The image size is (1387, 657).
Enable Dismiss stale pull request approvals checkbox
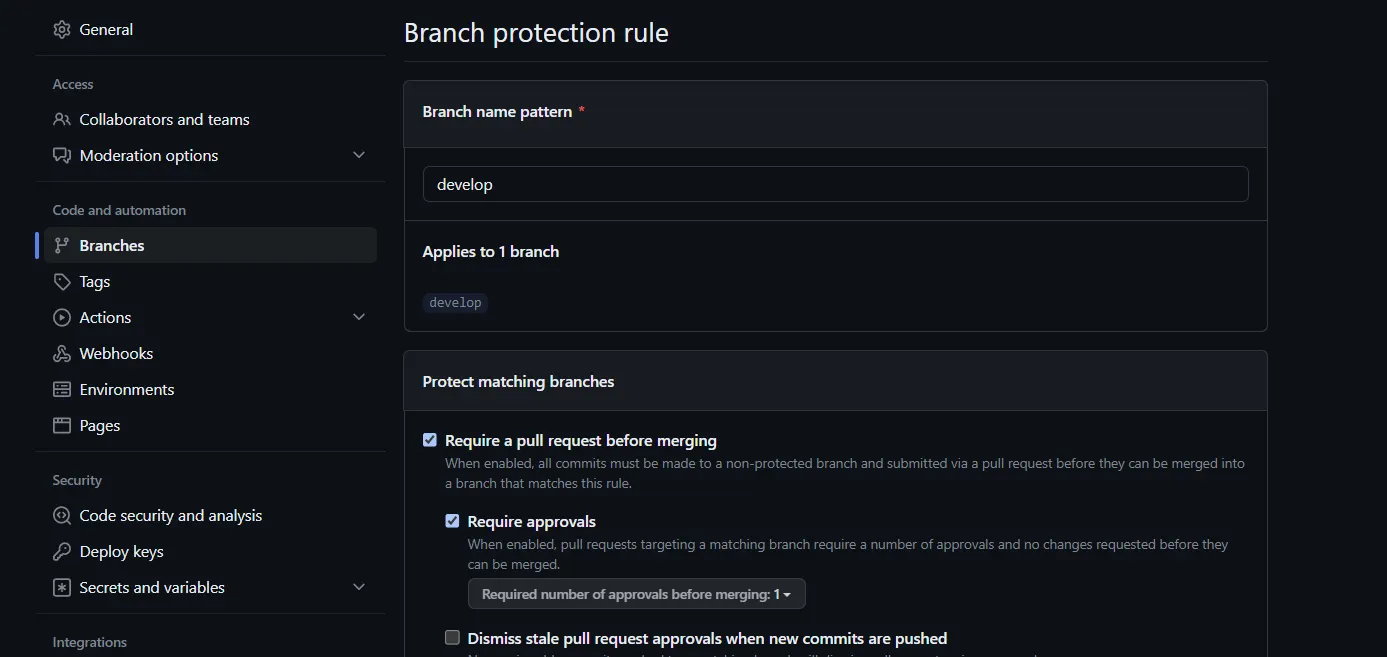click(452, 638)
